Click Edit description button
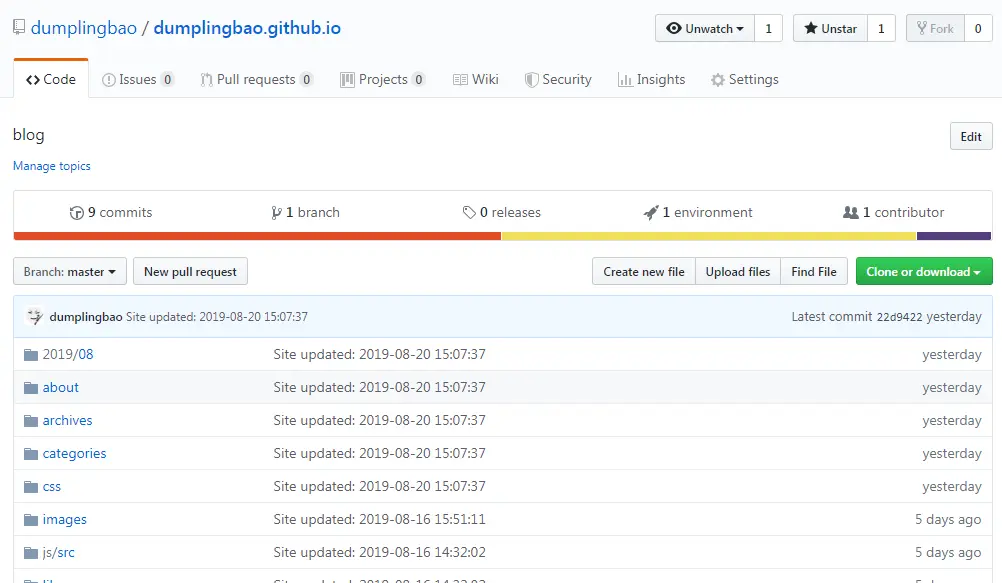 click(x=971, y=136)
